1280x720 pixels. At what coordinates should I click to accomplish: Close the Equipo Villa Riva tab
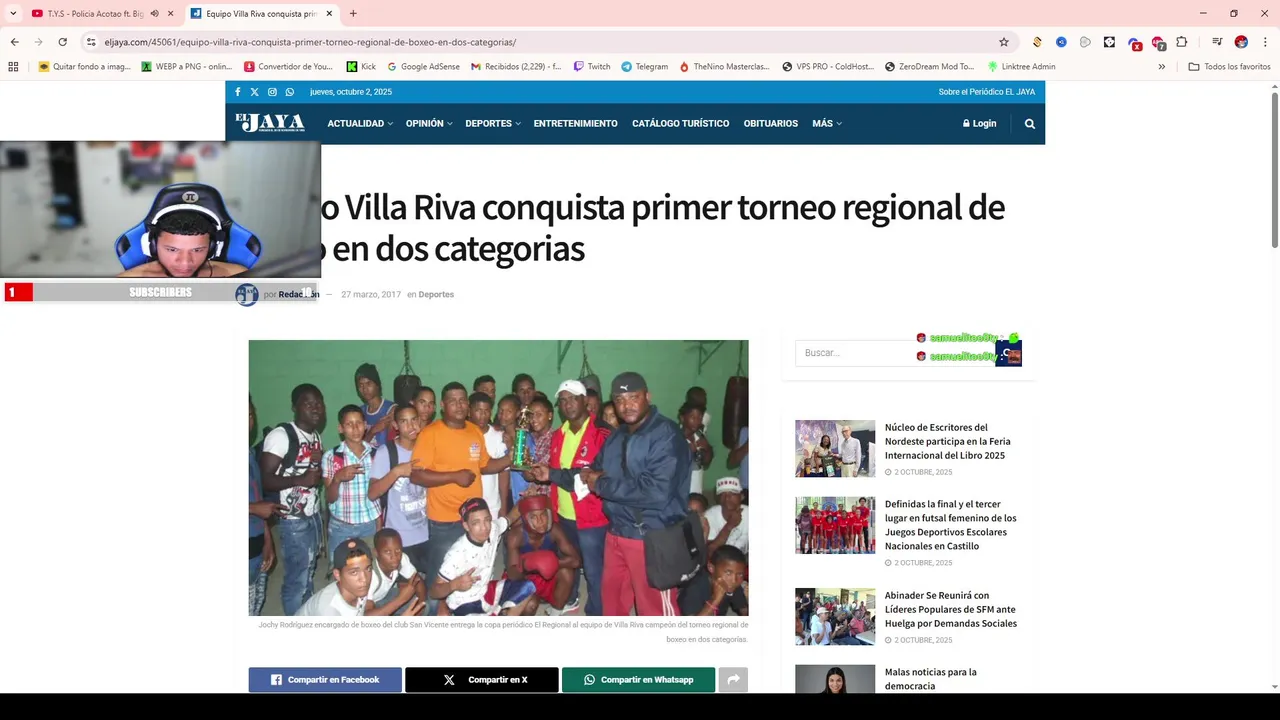pyautogui.click(x=329, y=14)
